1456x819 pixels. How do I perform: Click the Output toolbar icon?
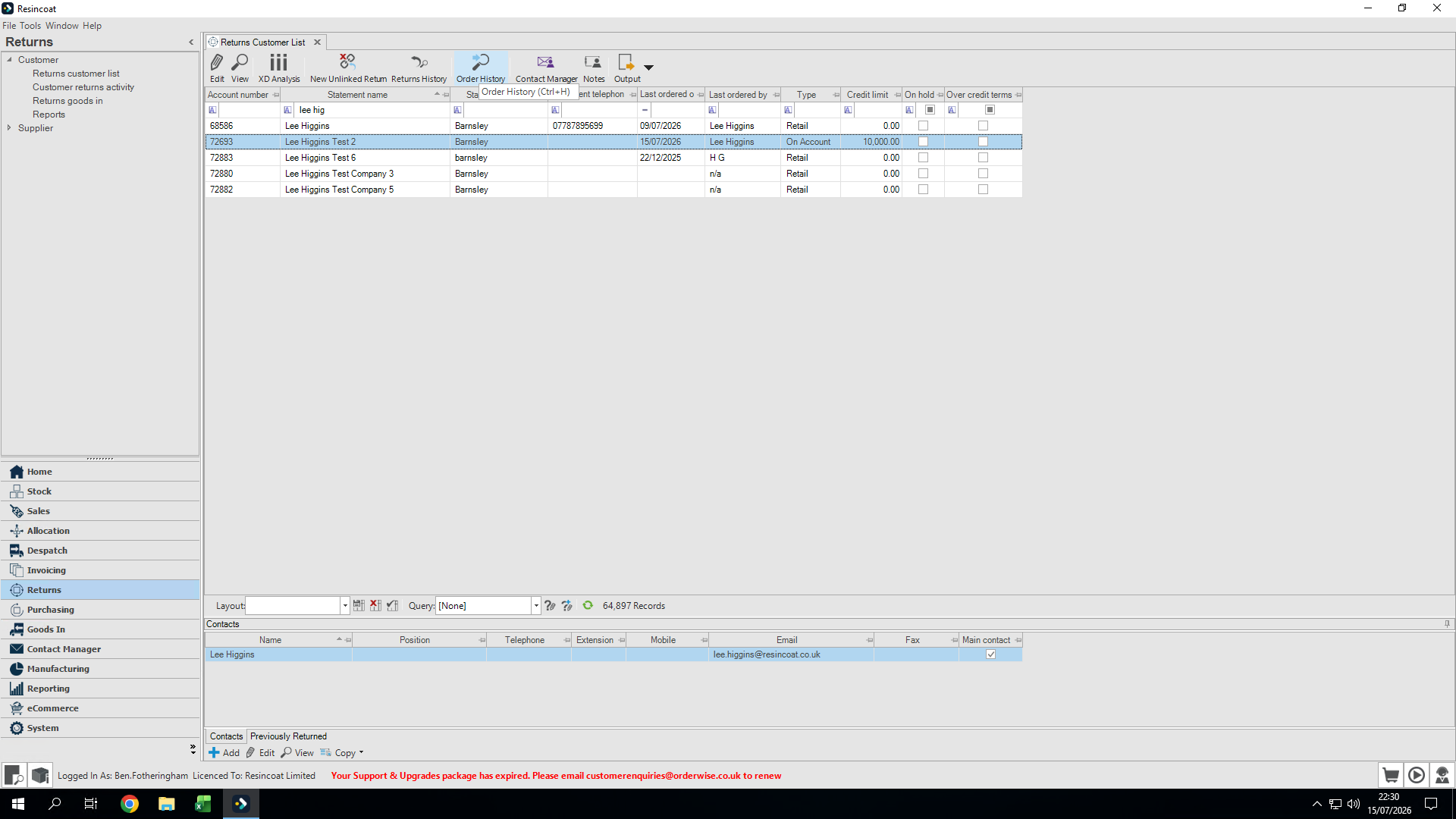click(x=627, y=67)
